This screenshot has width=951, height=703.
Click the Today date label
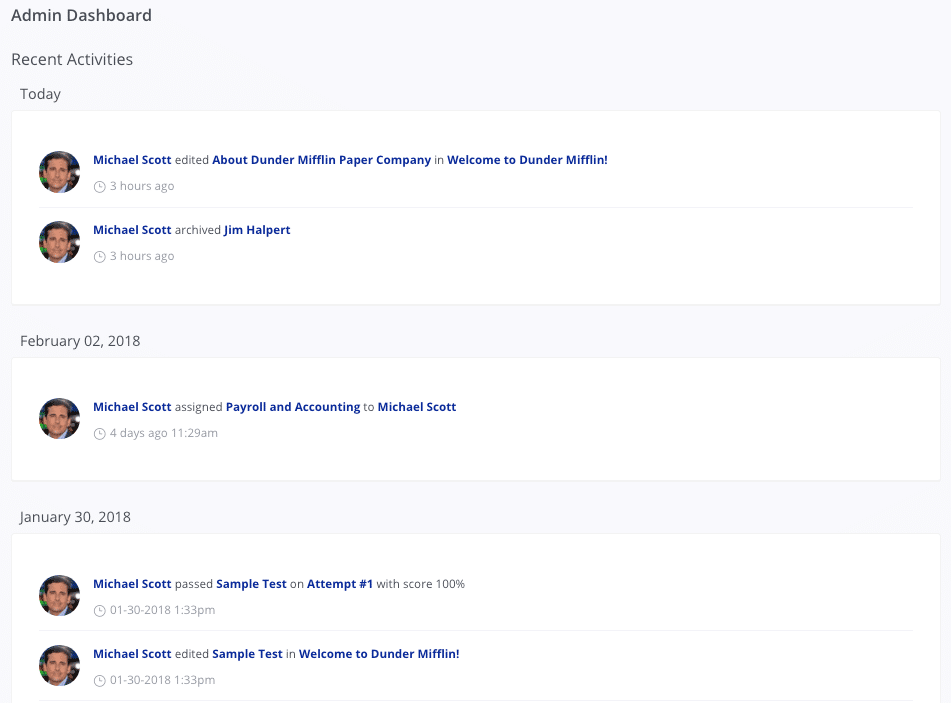40,94
